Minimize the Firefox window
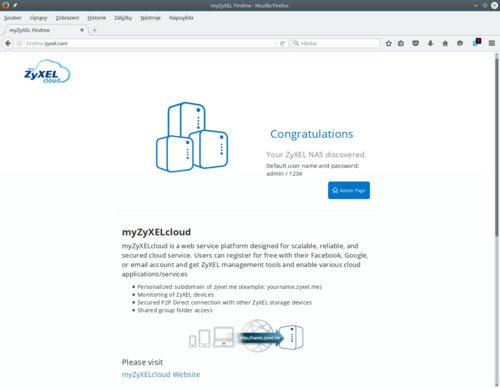Screen dimensions: 500x388 476,5
